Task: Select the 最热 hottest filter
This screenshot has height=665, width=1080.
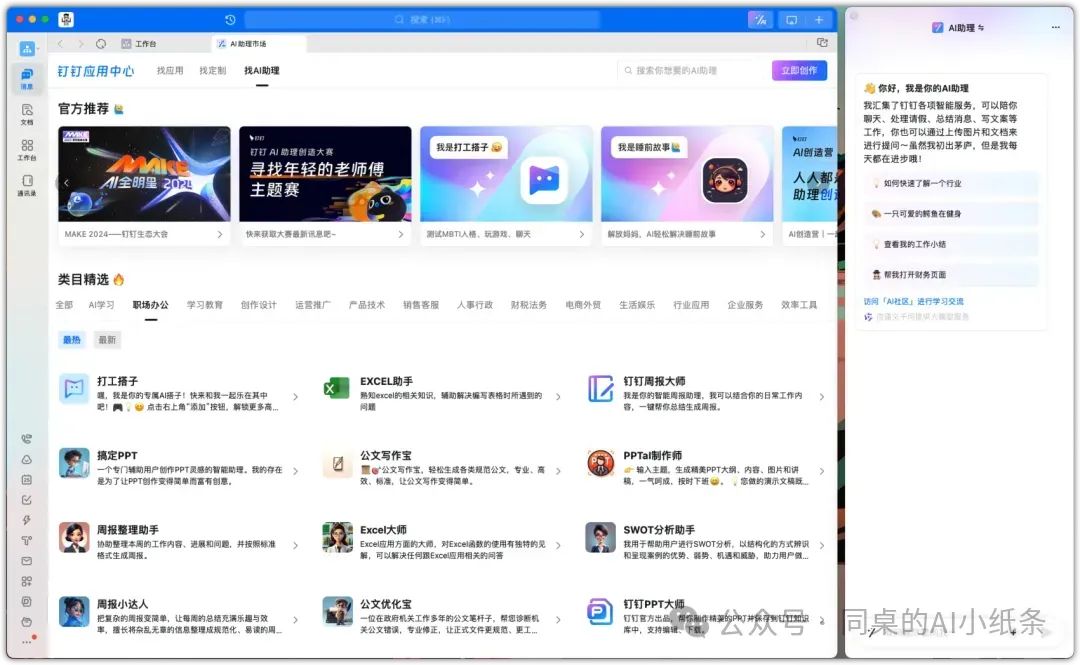Action: click(70, 339)
